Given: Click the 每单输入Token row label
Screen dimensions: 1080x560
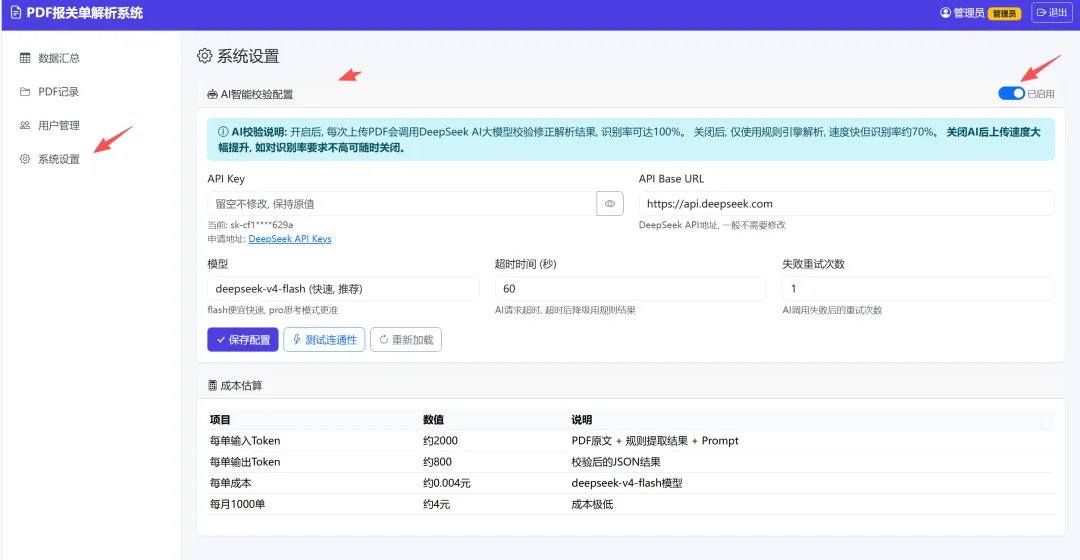Looking at the screenshot, I should (x=245, y=441).
